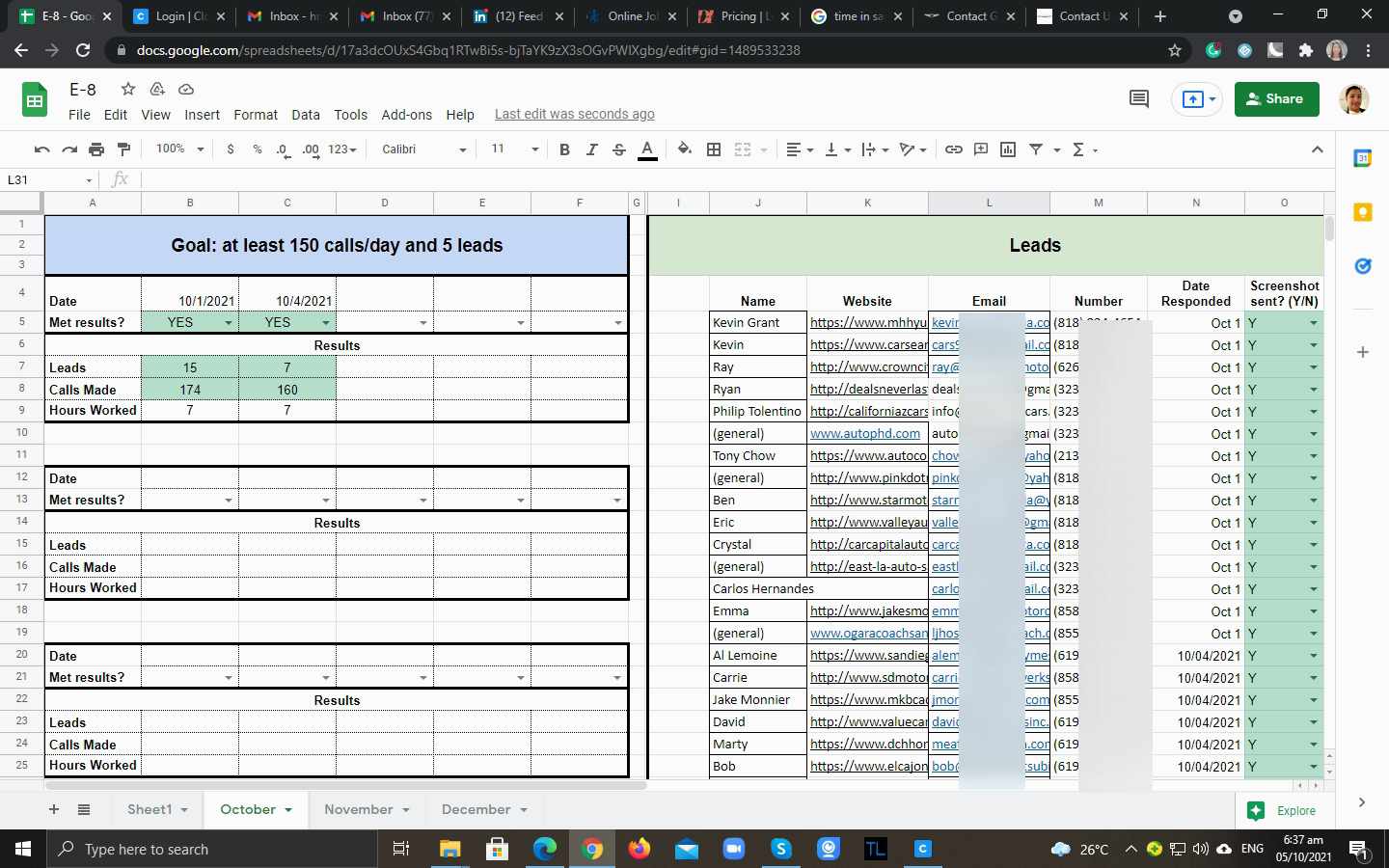Open the Met results dropdown under 10/1/2021
The image size is (1389, 868).
(x=229, y=323)
